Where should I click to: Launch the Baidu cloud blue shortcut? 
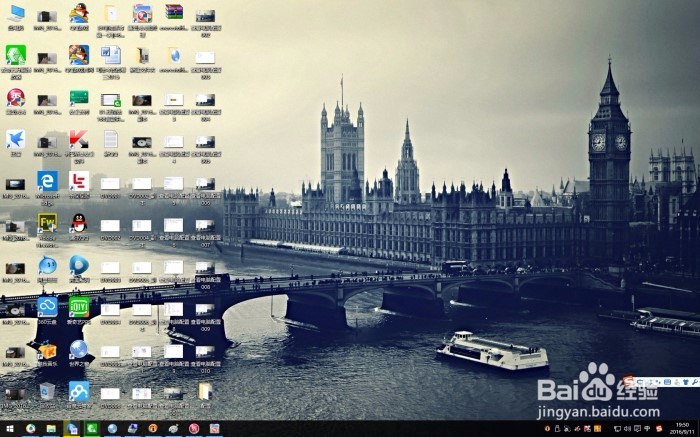point(79,391)
